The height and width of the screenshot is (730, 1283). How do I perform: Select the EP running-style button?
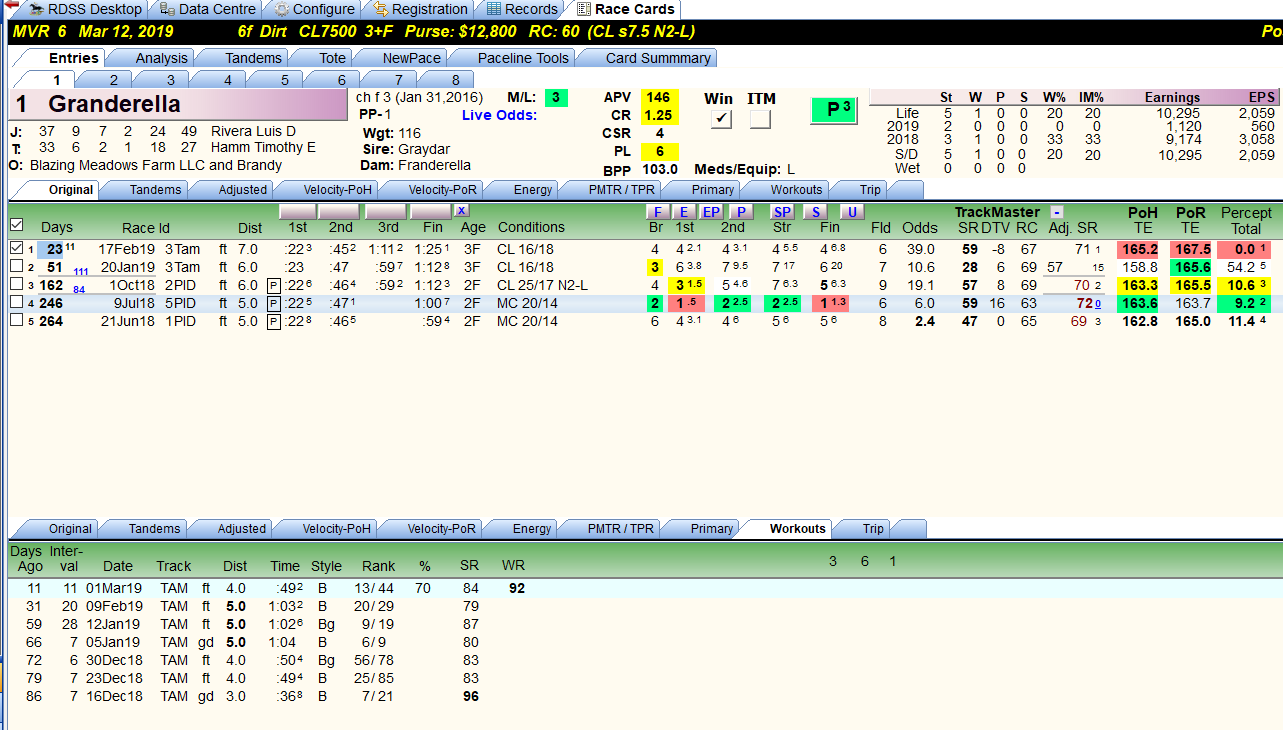711,212
